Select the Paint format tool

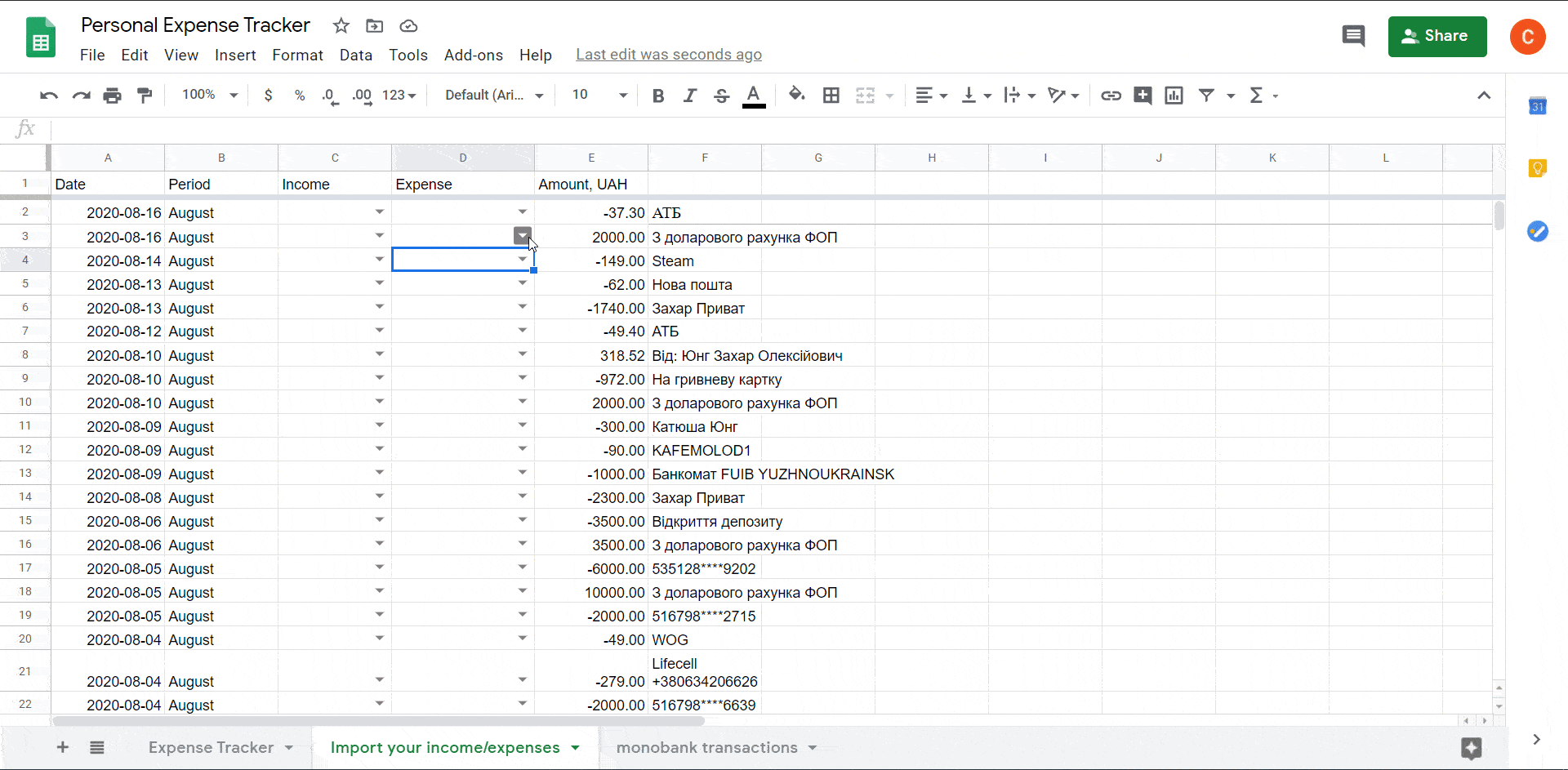click(145, 95)
